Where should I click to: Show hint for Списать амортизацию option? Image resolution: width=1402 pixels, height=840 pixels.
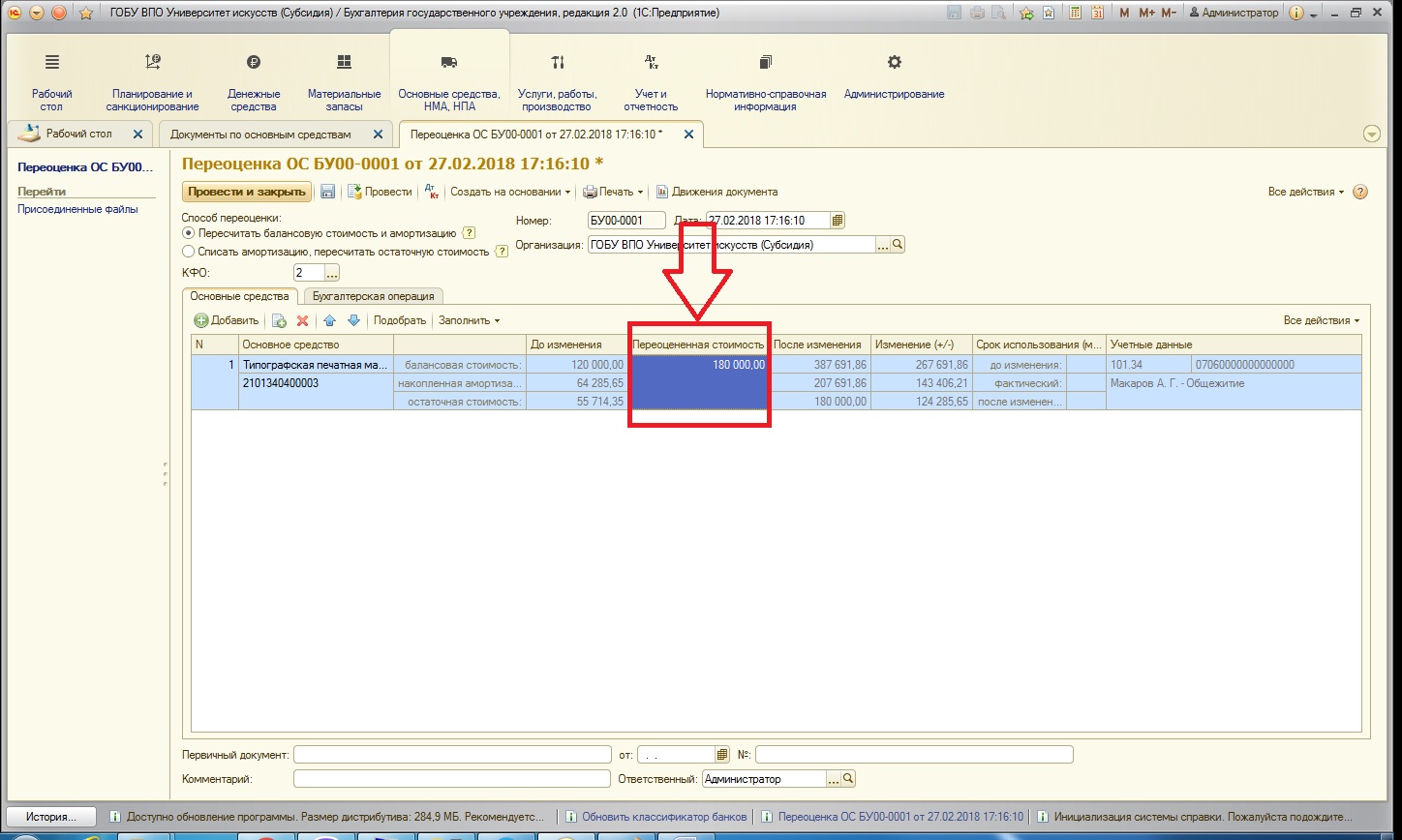tap(502, 252)
